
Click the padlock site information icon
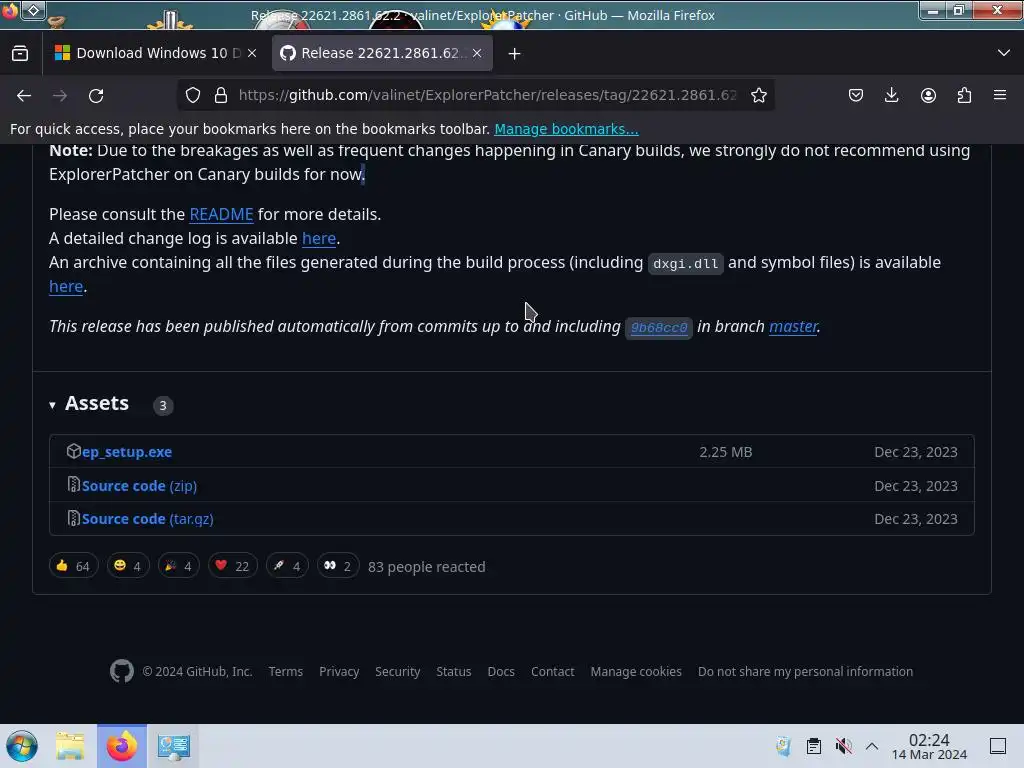(x=221, y=95)
